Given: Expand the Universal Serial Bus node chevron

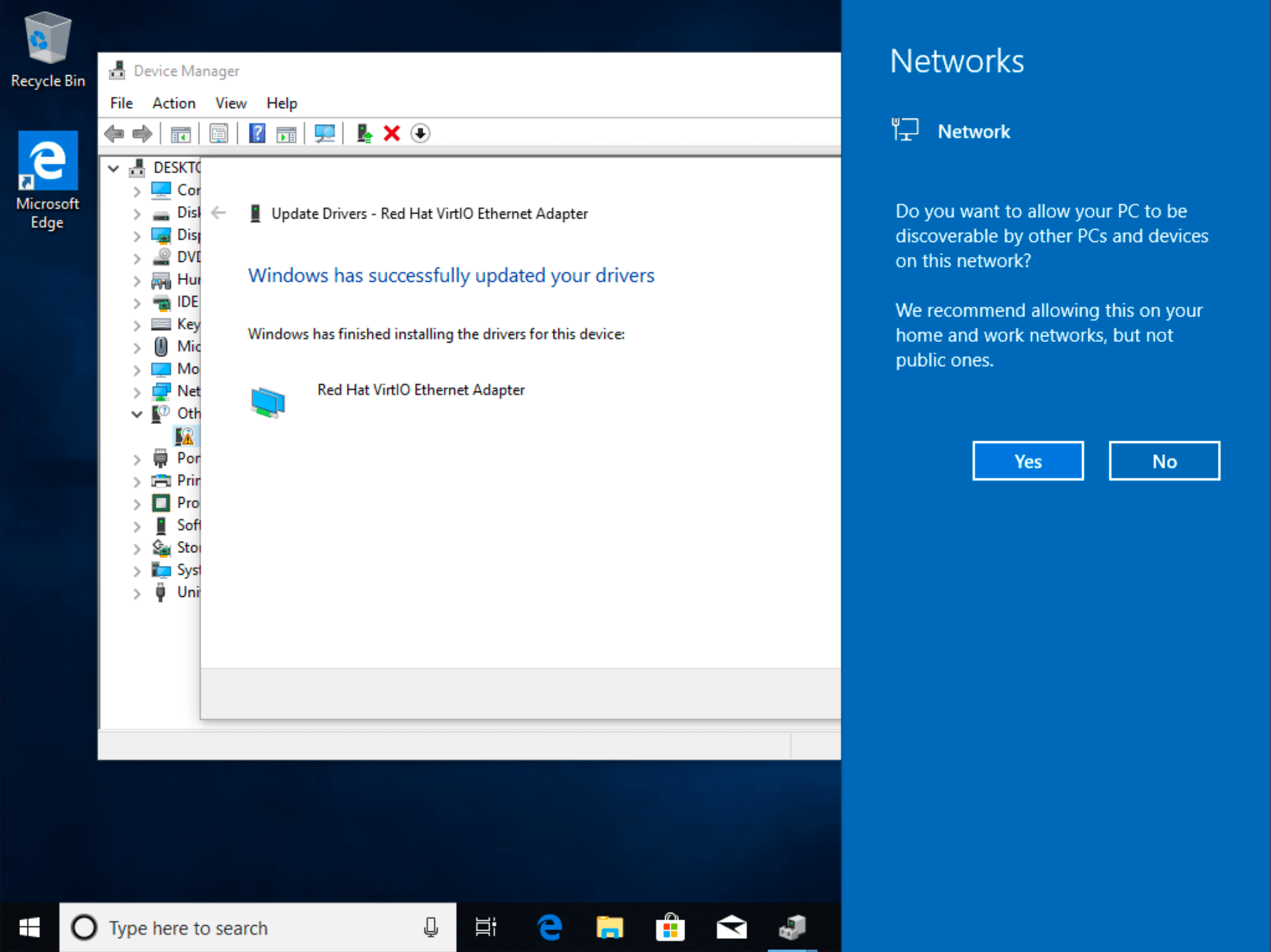Looking at the screenshot, I should click(136, 593).
